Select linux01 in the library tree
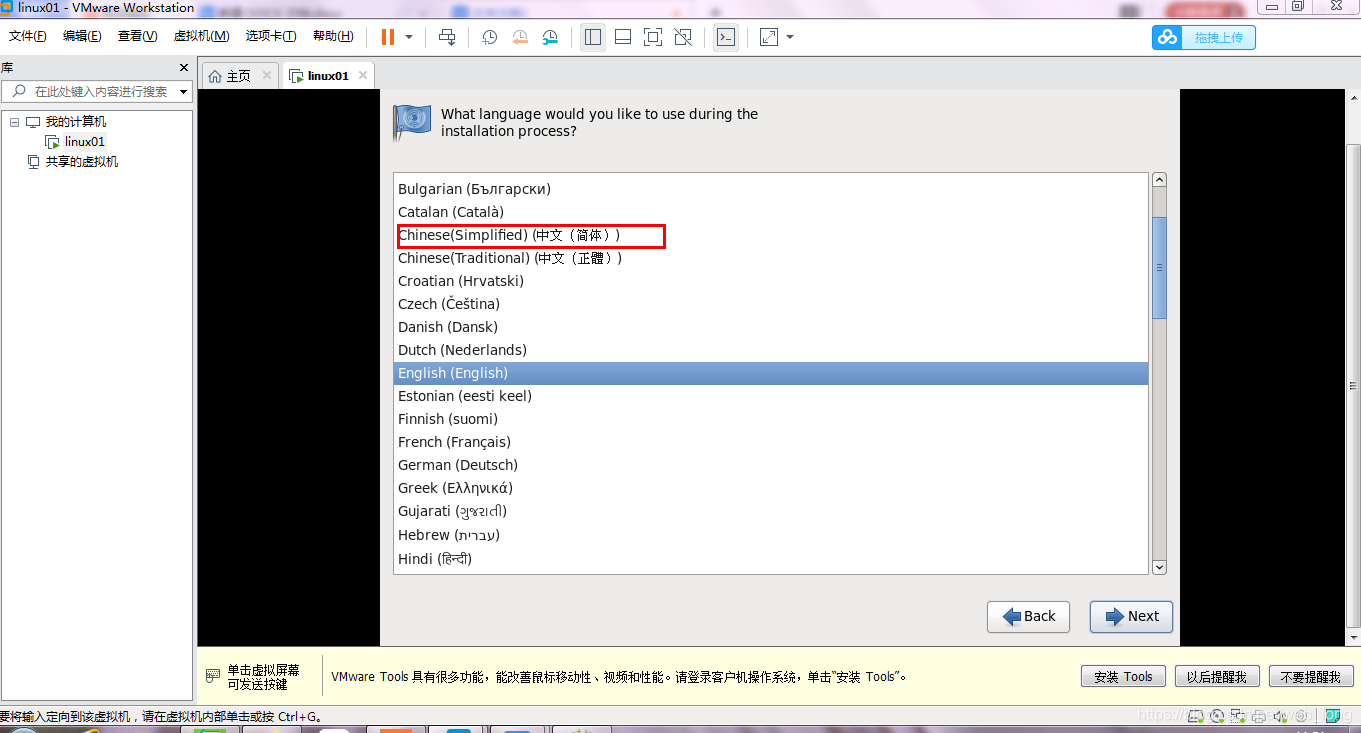 tap(85, 142)
